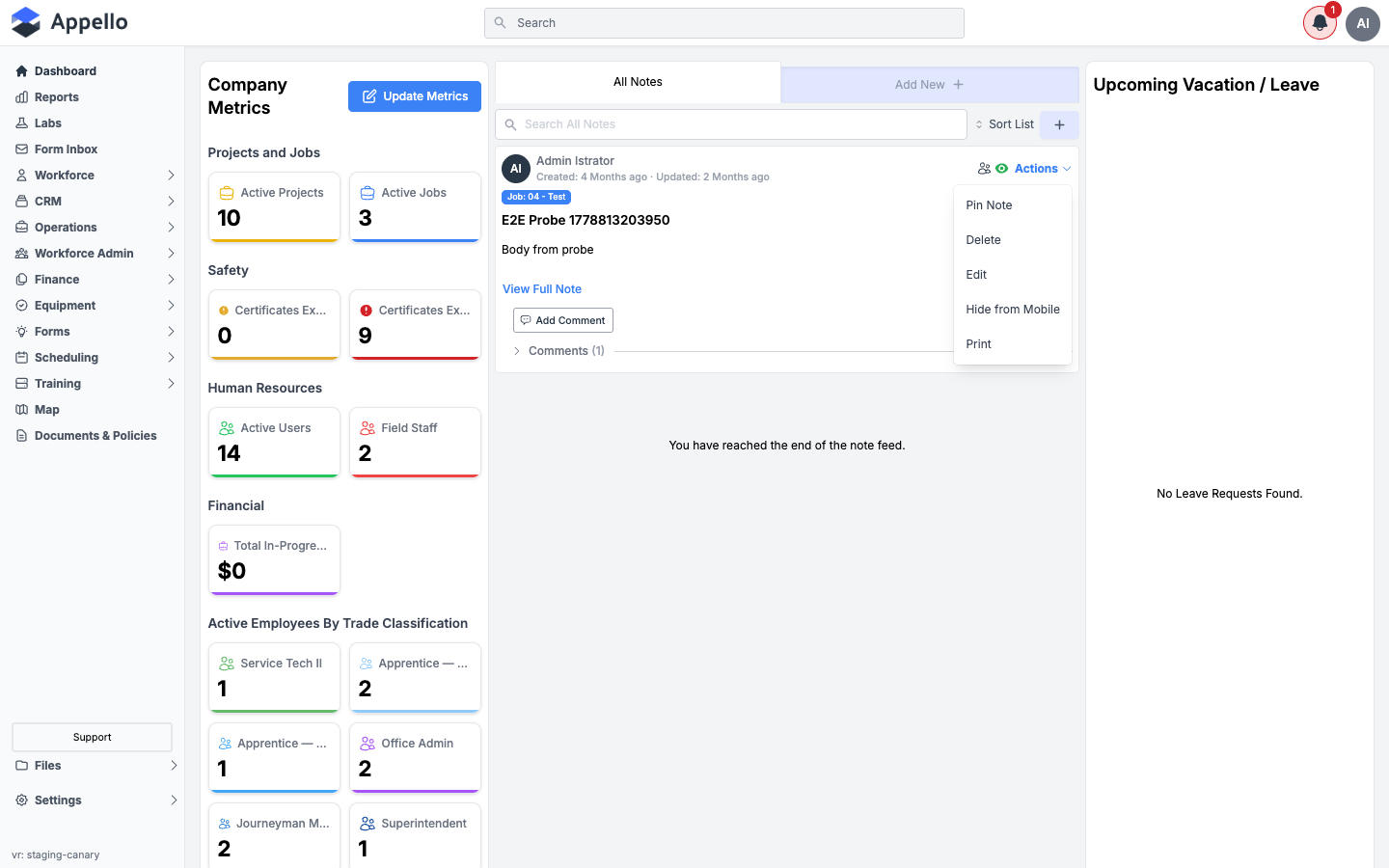Click the Appello logo icon
Image resolution: width=1389 pixels, height=868 pixels.
pos(26,22)
